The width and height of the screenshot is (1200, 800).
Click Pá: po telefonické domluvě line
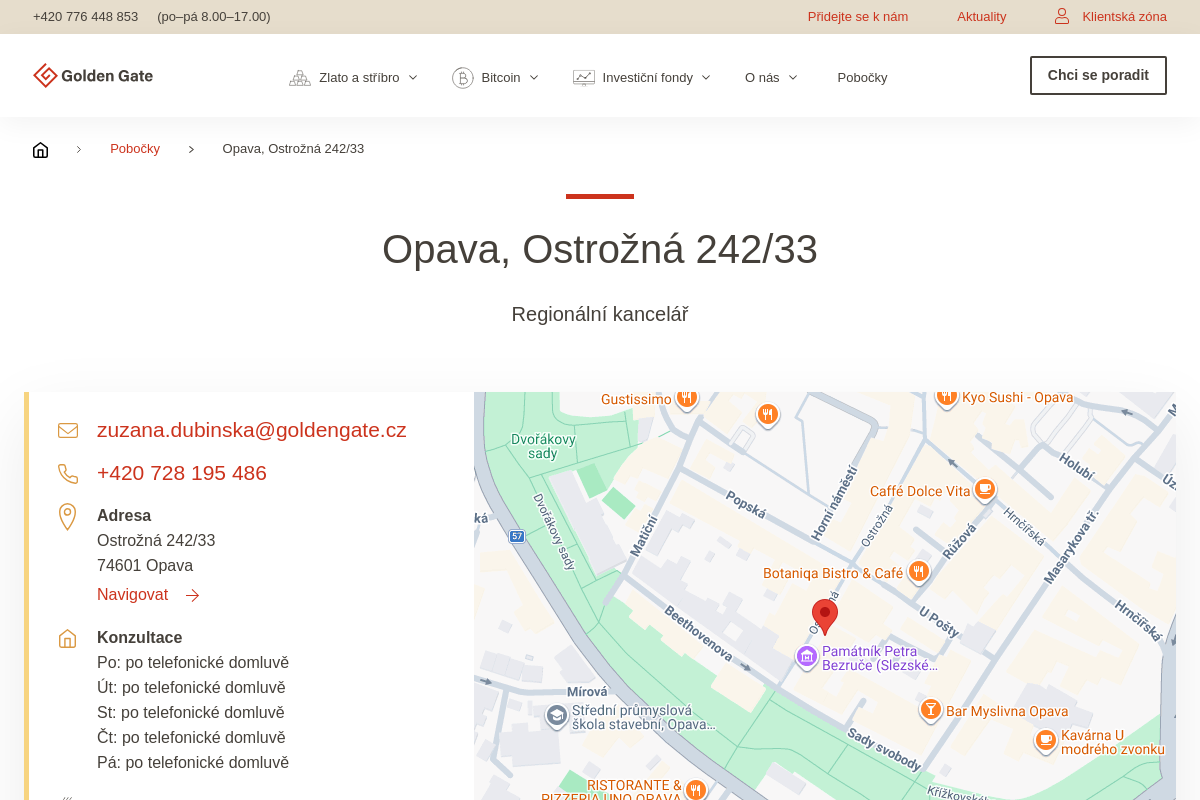click(193, 763)
